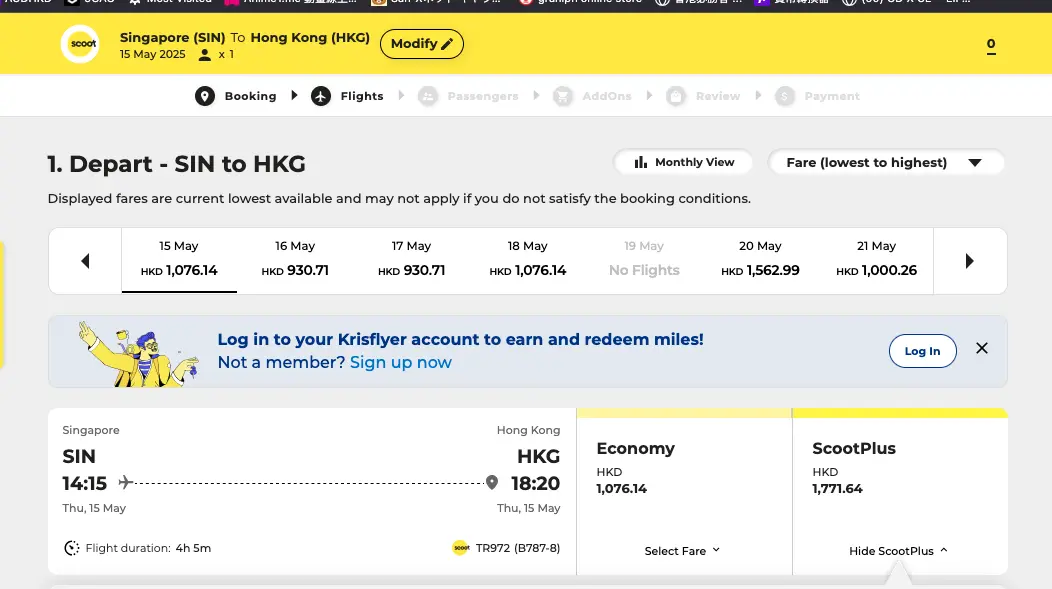Select 17 May fare HKD 930.71
This screenshot has width=1052, height=589.
[411, 260]
